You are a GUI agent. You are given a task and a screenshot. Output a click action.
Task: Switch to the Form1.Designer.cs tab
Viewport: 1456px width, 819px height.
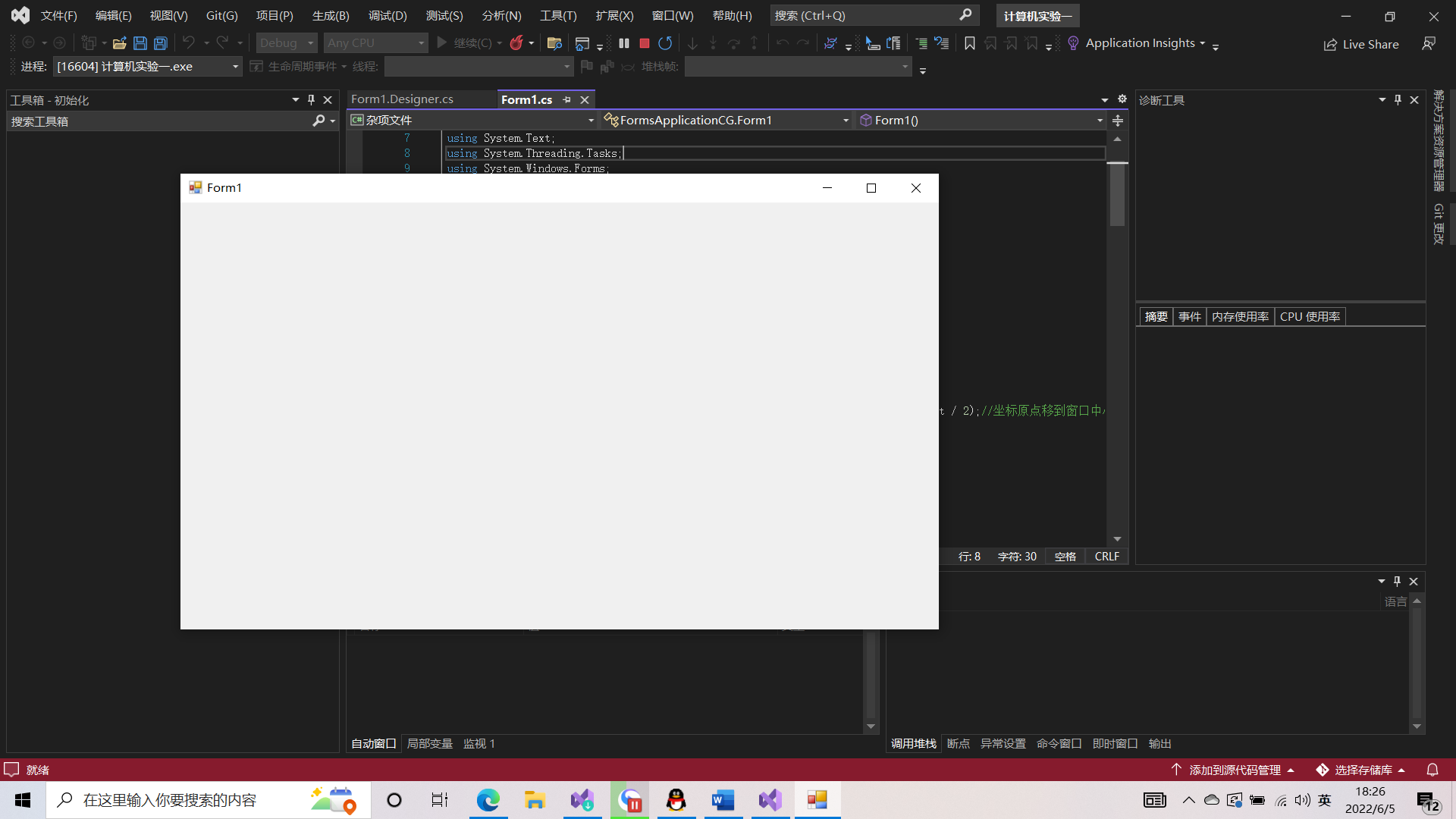click(402, 99)
